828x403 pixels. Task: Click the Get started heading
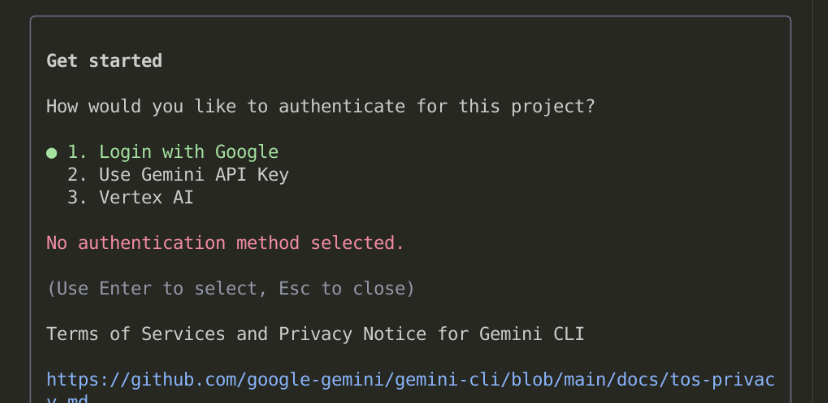click(104, 61)
